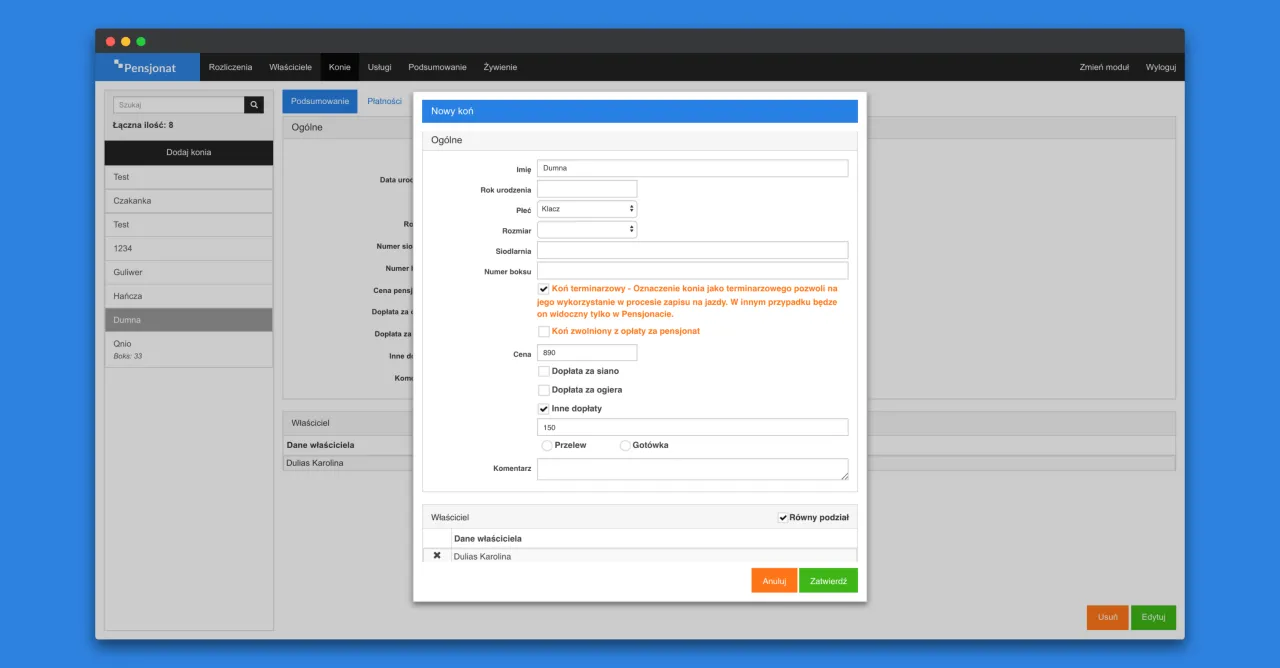Screen dimensions: 1280x668
Task: Choose Gotówka payment radio button
Action: pos(625,445)
